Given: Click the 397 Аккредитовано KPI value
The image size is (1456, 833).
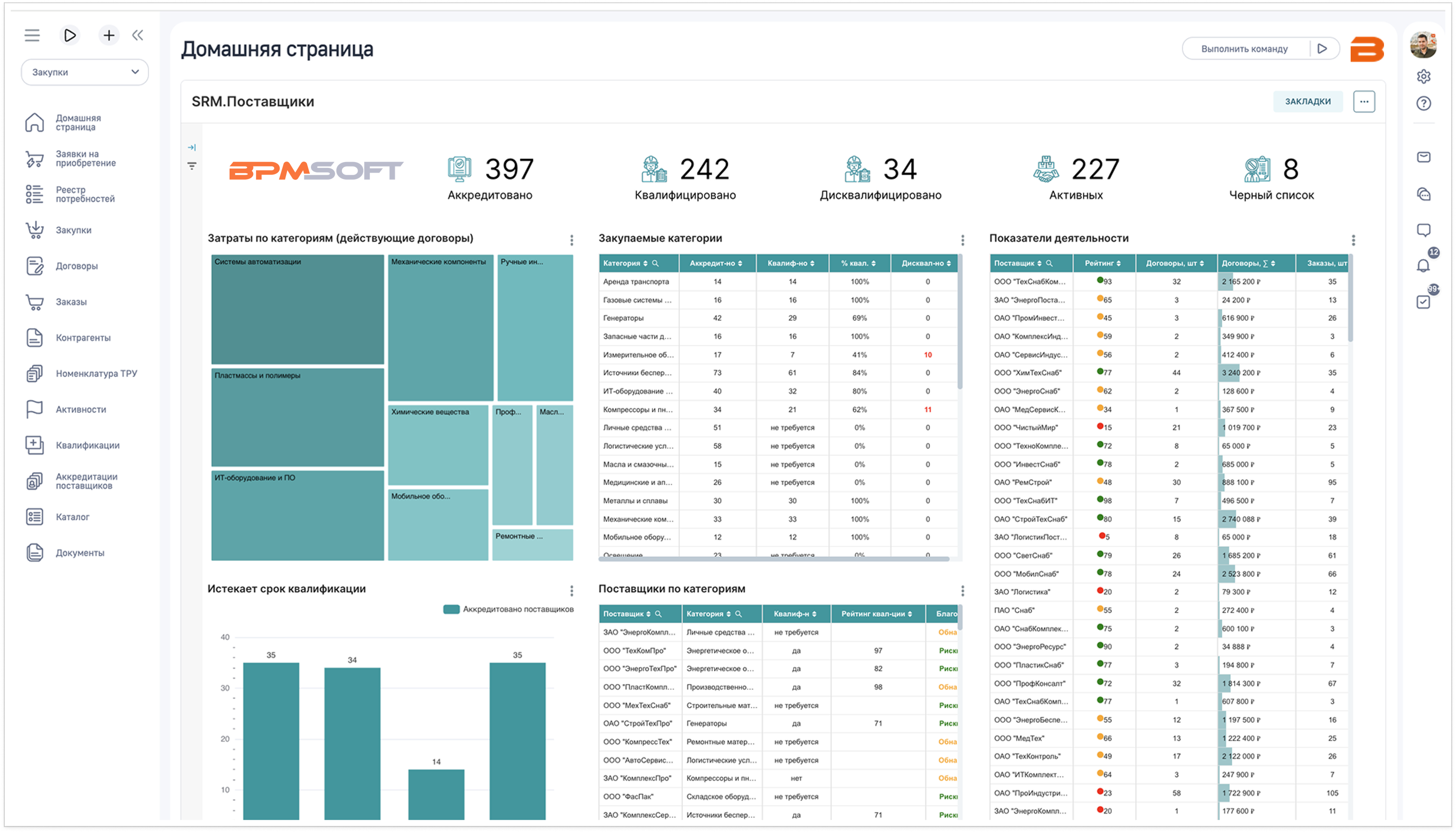Looking at the screenshot, I should (x=509, y=169).
